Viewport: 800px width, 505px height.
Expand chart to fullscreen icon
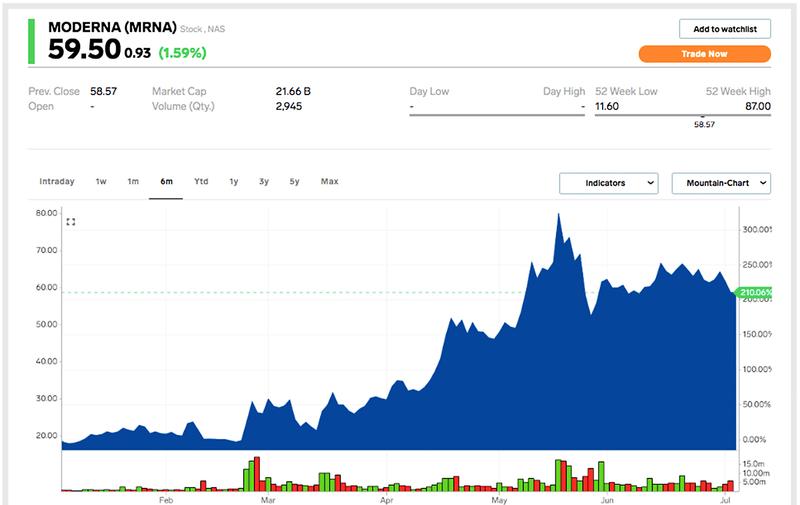(71, 222)
